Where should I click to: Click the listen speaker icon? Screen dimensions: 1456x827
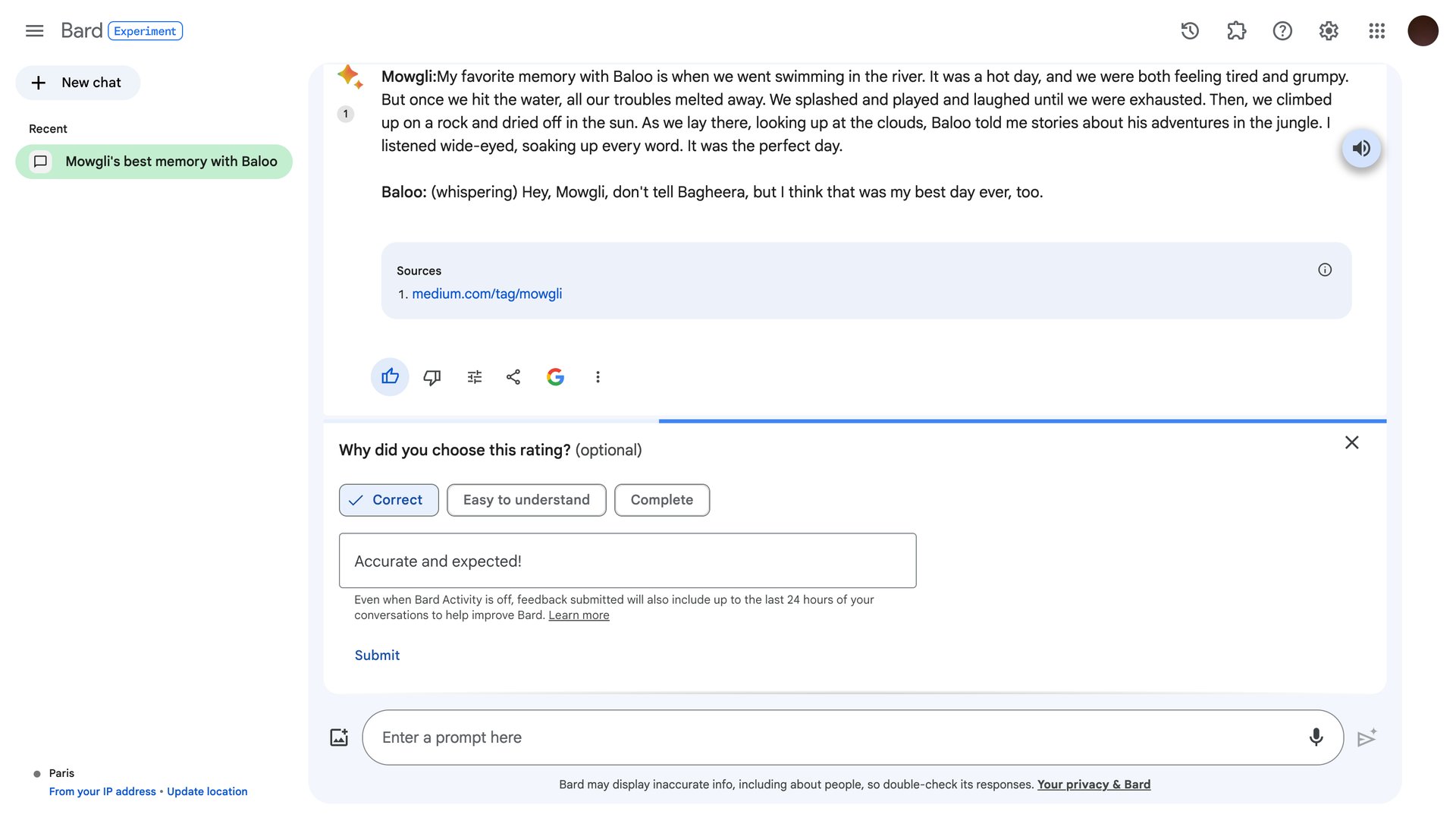tap(1361, 149)
